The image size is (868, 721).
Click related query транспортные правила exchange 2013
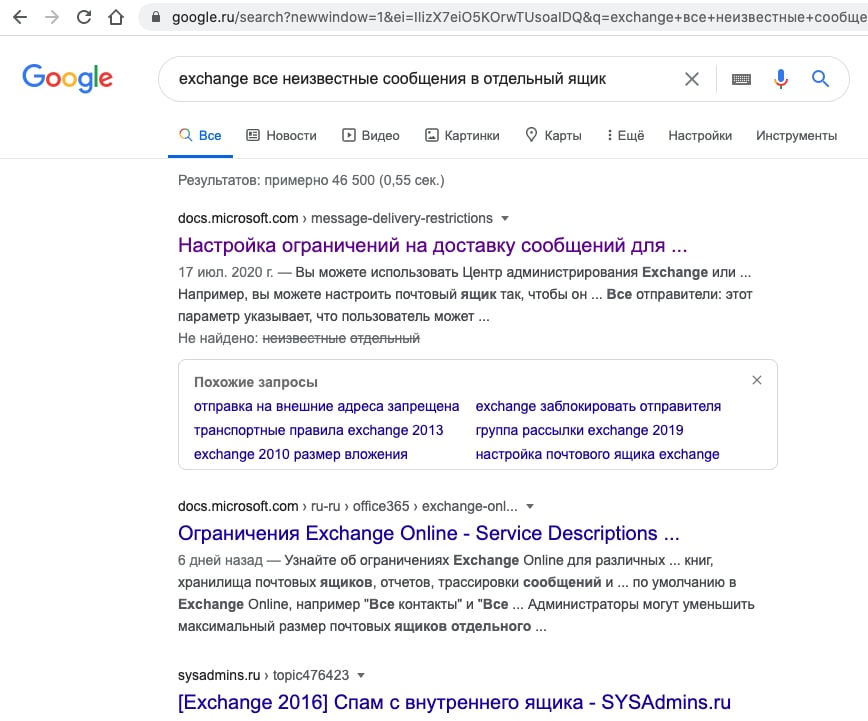pos(318,430)
